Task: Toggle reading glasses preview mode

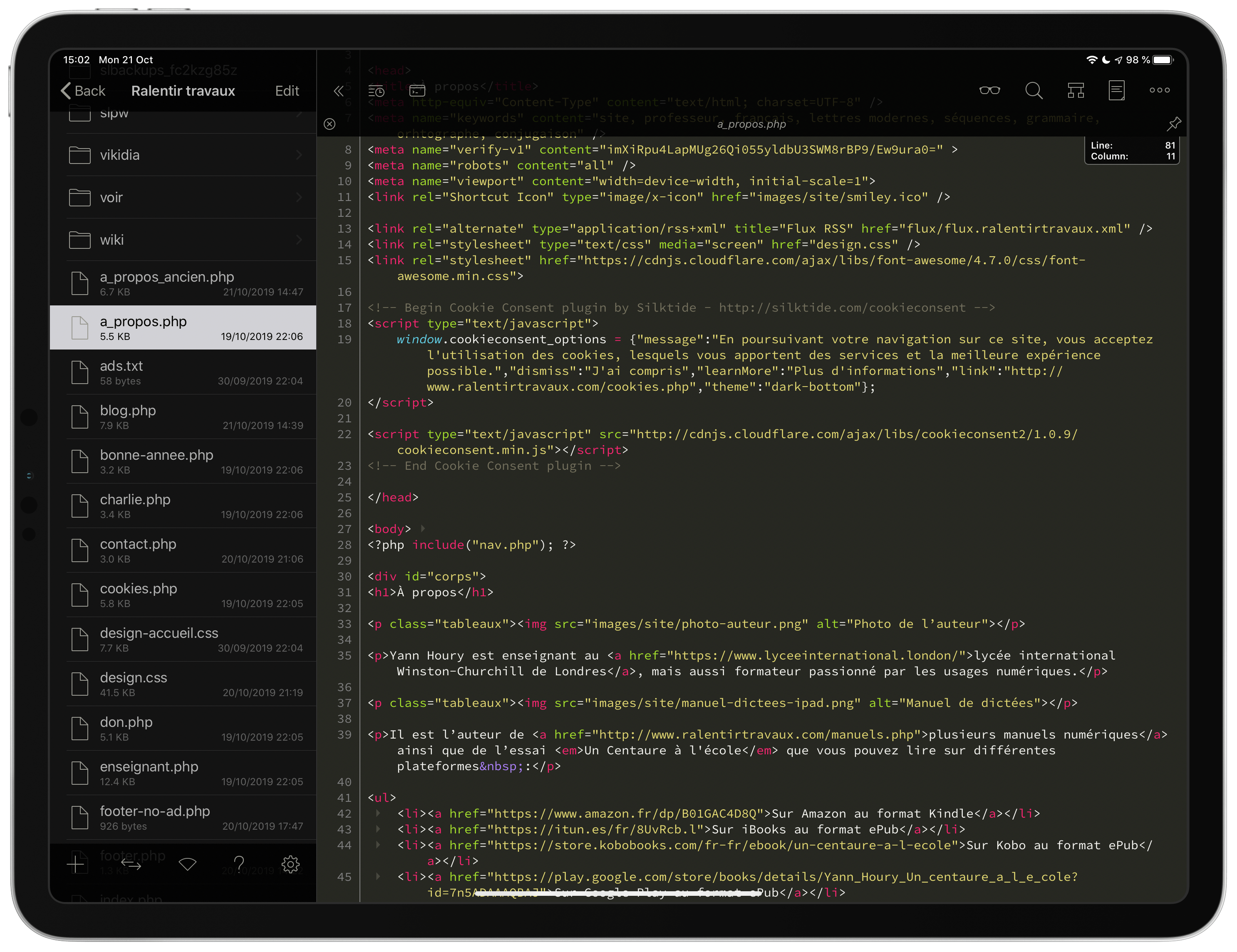Action: [989, 91]
